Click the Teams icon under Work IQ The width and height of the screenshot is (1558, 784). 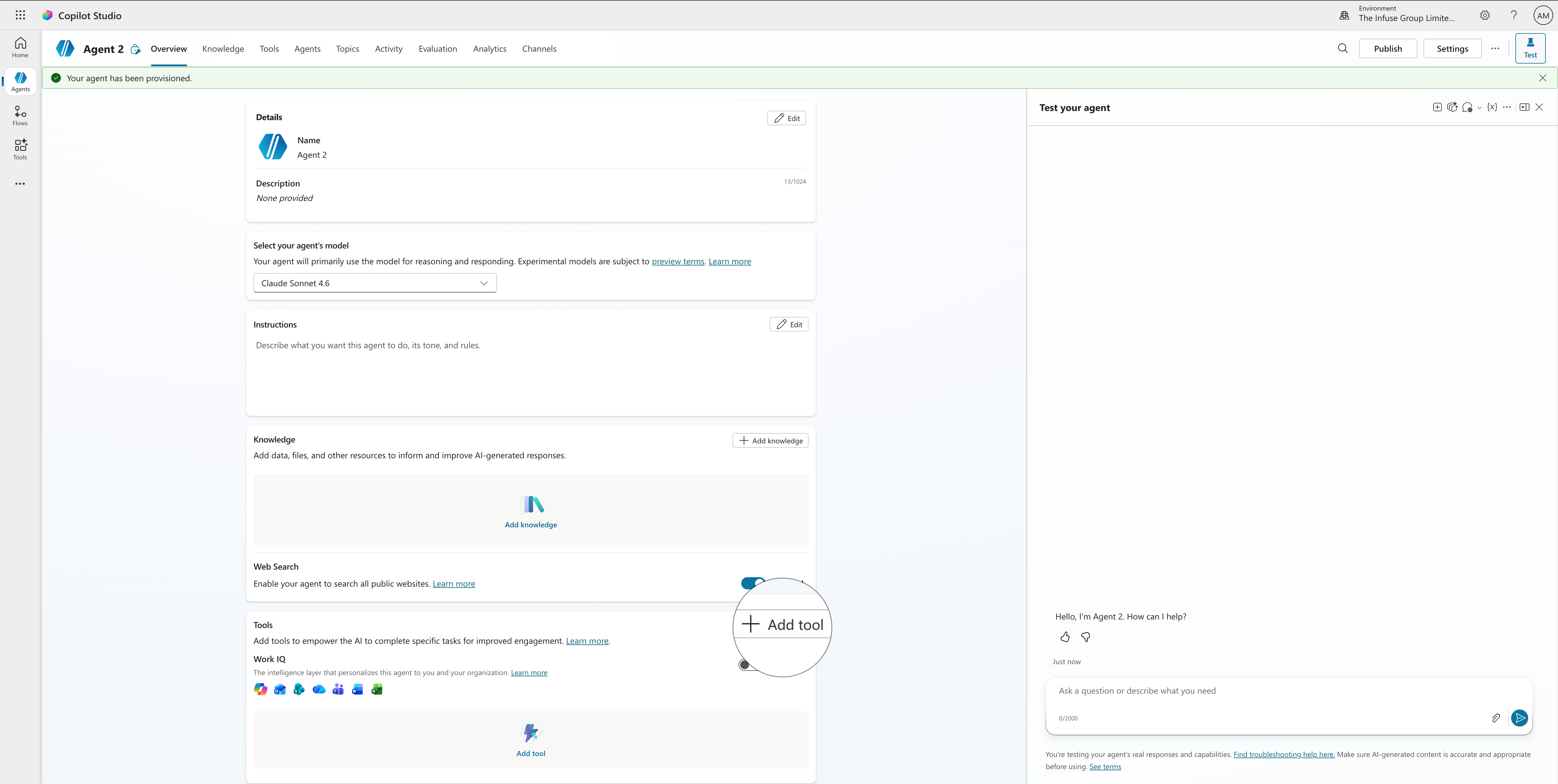(338, 690)
